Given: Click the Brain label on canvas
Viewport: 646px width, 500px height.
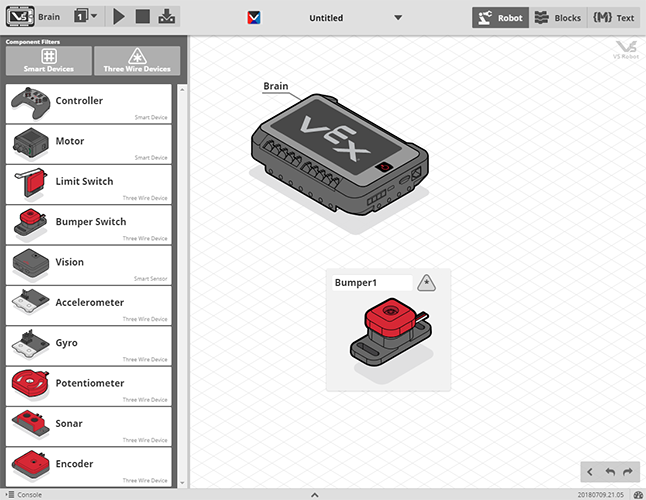Looking at the screenshot, I should [276, 86].
